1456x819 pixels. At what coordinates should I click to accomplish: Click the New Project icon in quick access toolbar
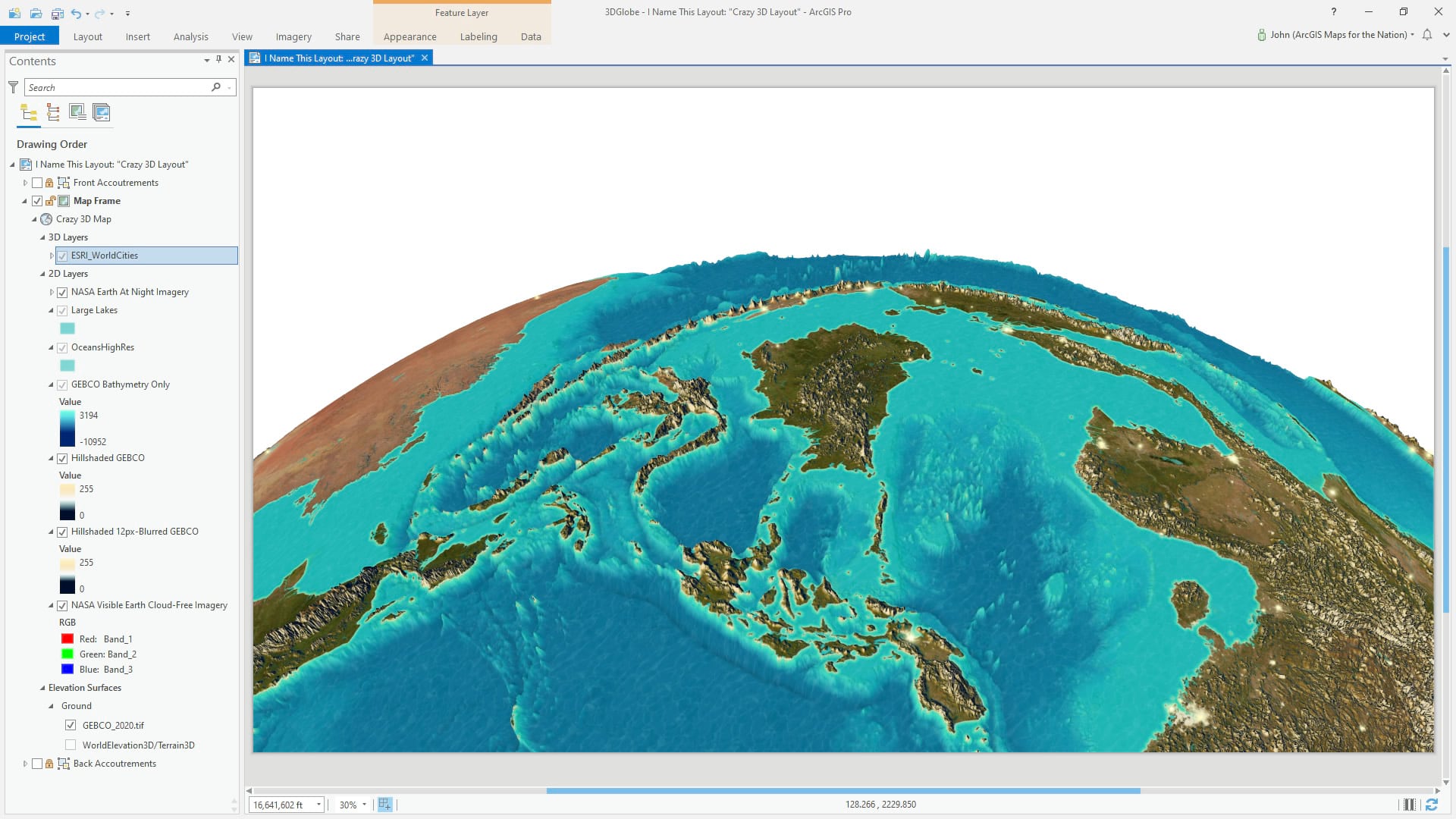tap(14, 13)
